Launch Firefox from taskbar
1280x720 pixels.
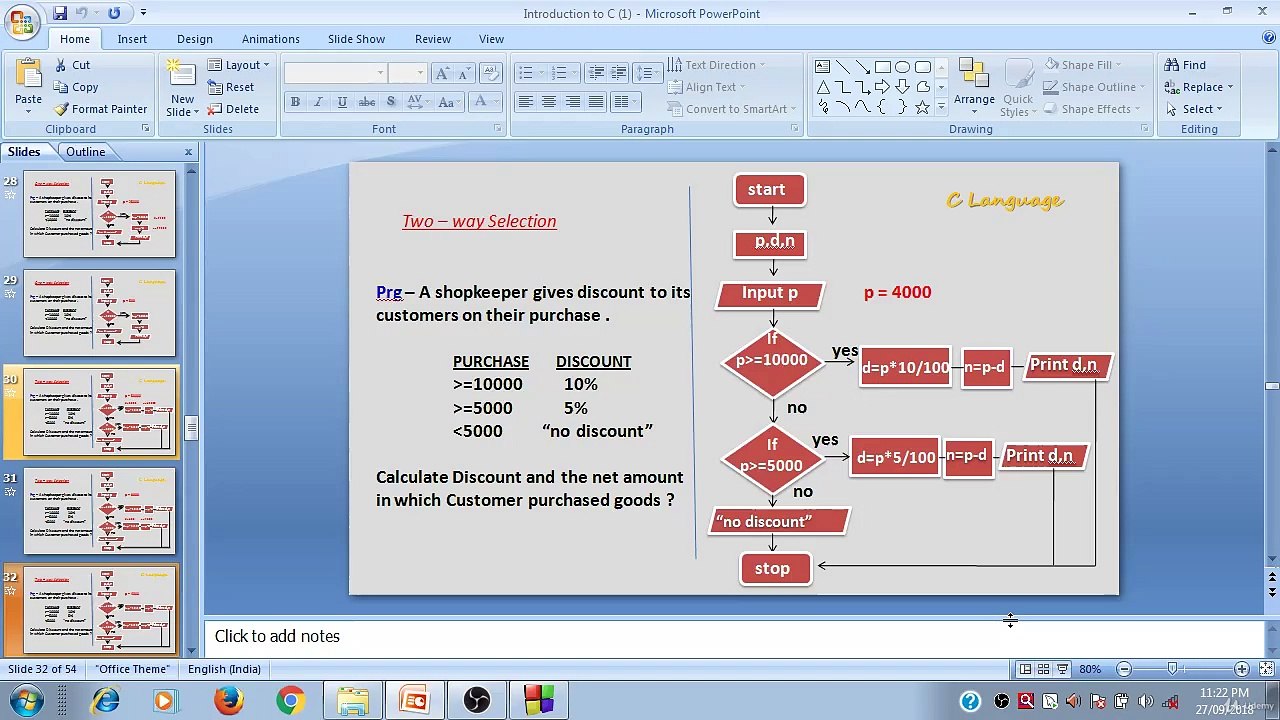tap(228, 701)
